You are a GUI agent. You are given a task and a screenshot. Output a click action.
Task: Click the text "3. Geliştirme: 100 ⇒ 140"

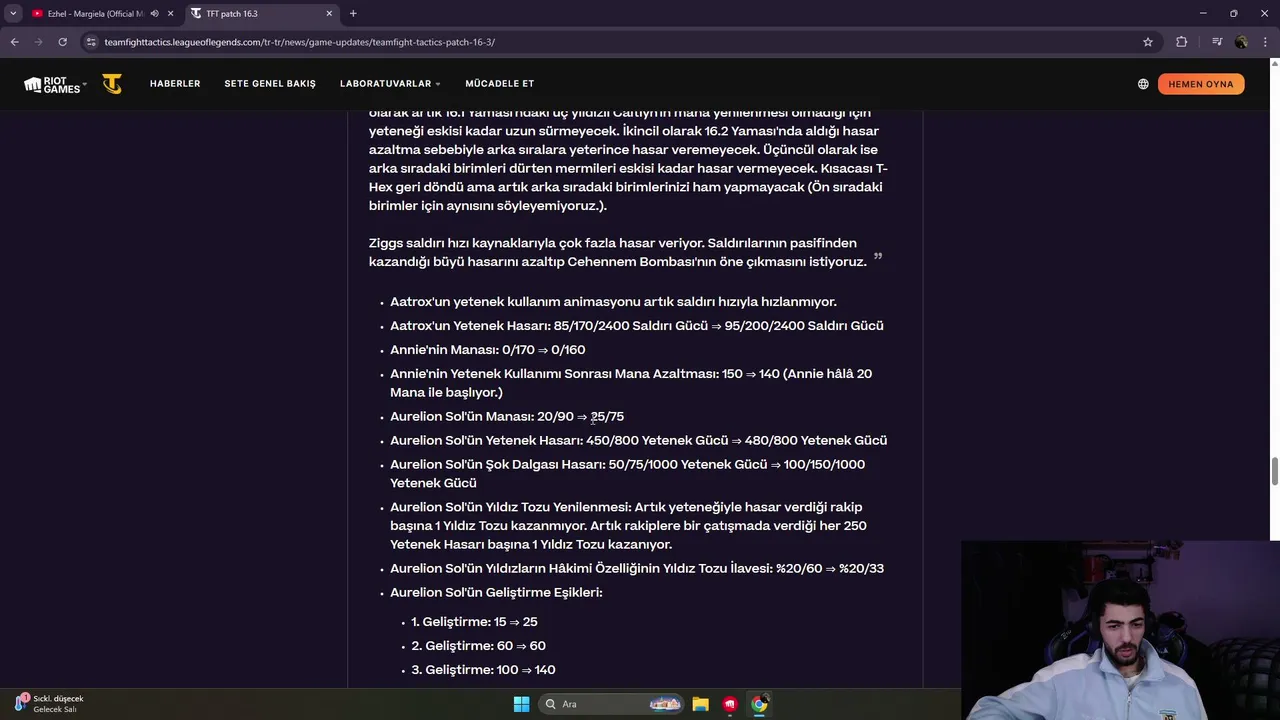(x=483, y=670)
